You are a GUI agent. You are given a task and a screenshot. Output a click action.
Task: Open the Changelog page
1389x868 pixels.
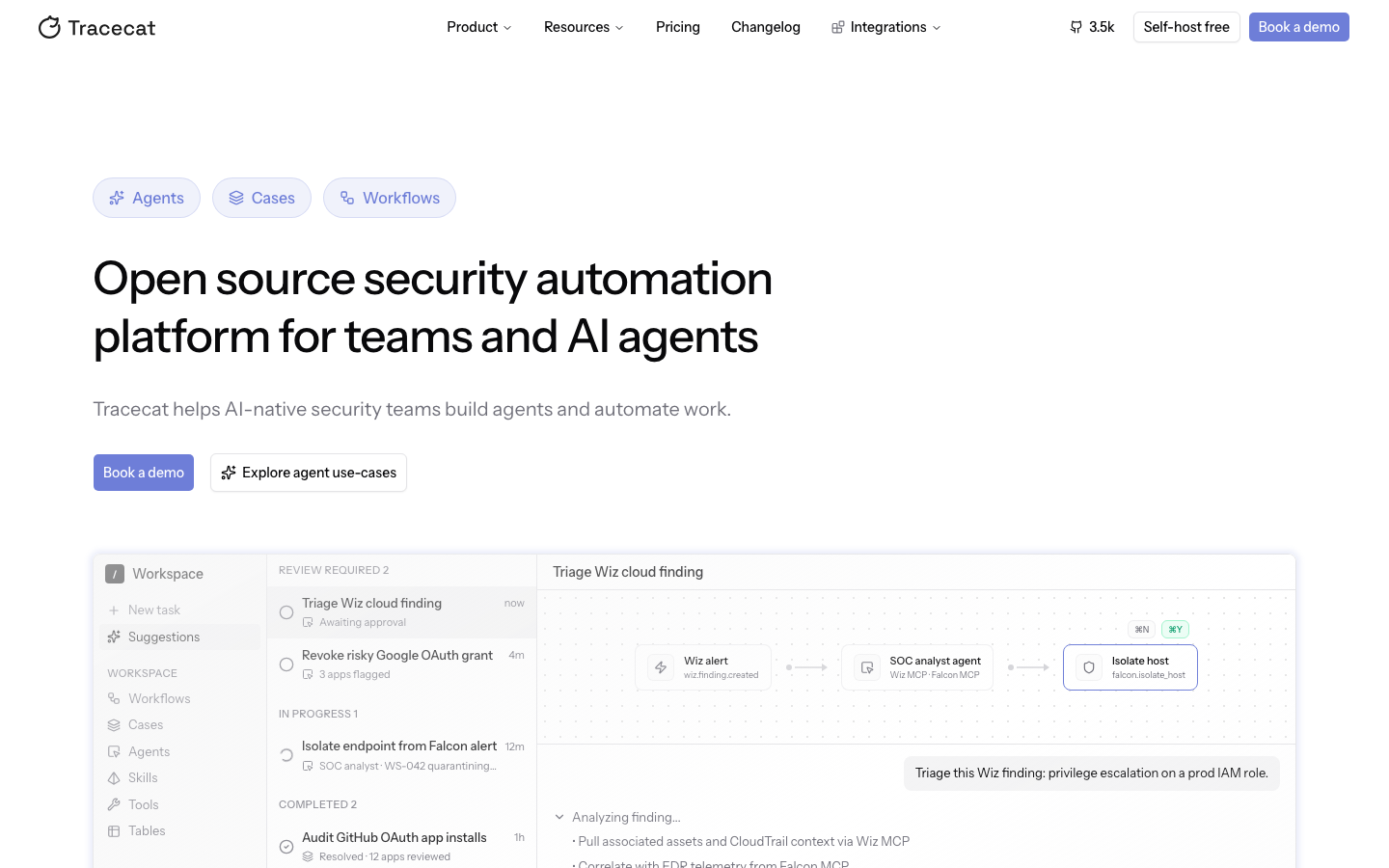click(x=766, y=27)
